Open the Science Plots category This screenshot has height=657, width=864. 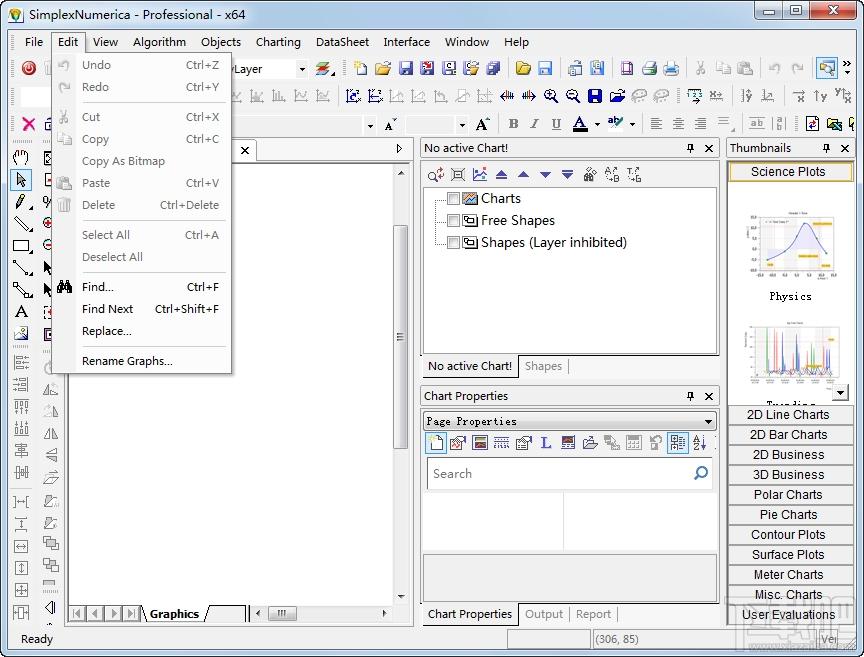click(x=790, y=171)
